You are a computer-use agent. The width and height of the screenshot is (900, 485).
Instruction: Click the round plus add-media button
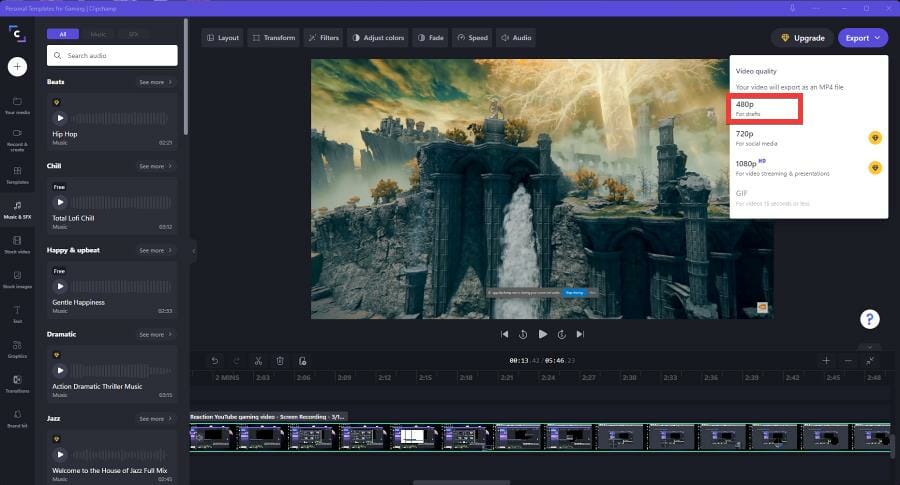[x=17, y=67]
